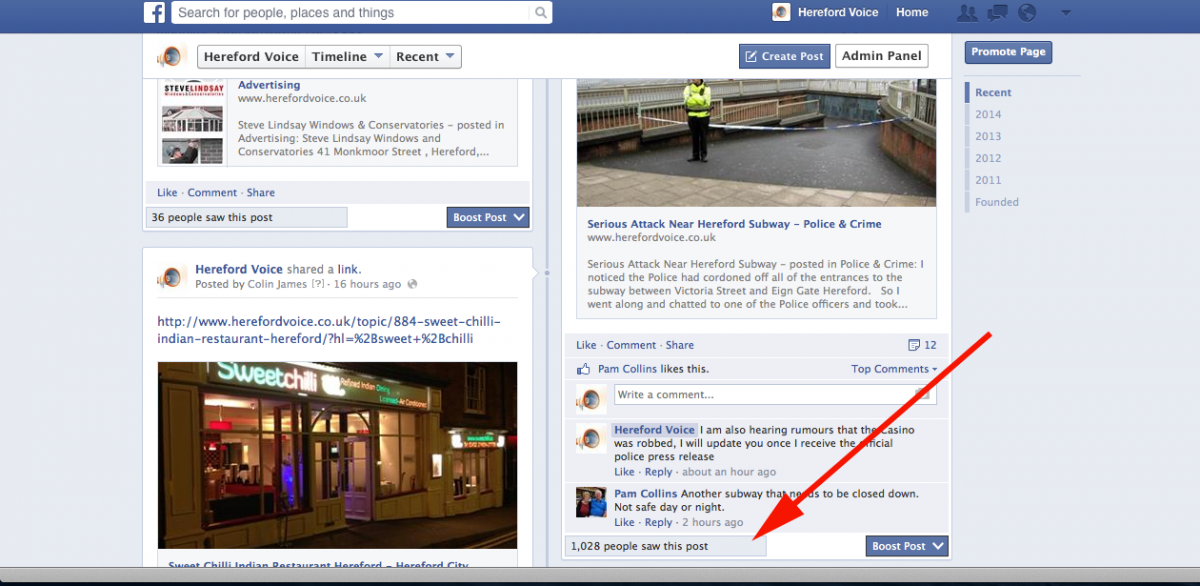Click comment count icon showing 12
The width and height of the screenshot is (1200, 586).
coord(913,345)
